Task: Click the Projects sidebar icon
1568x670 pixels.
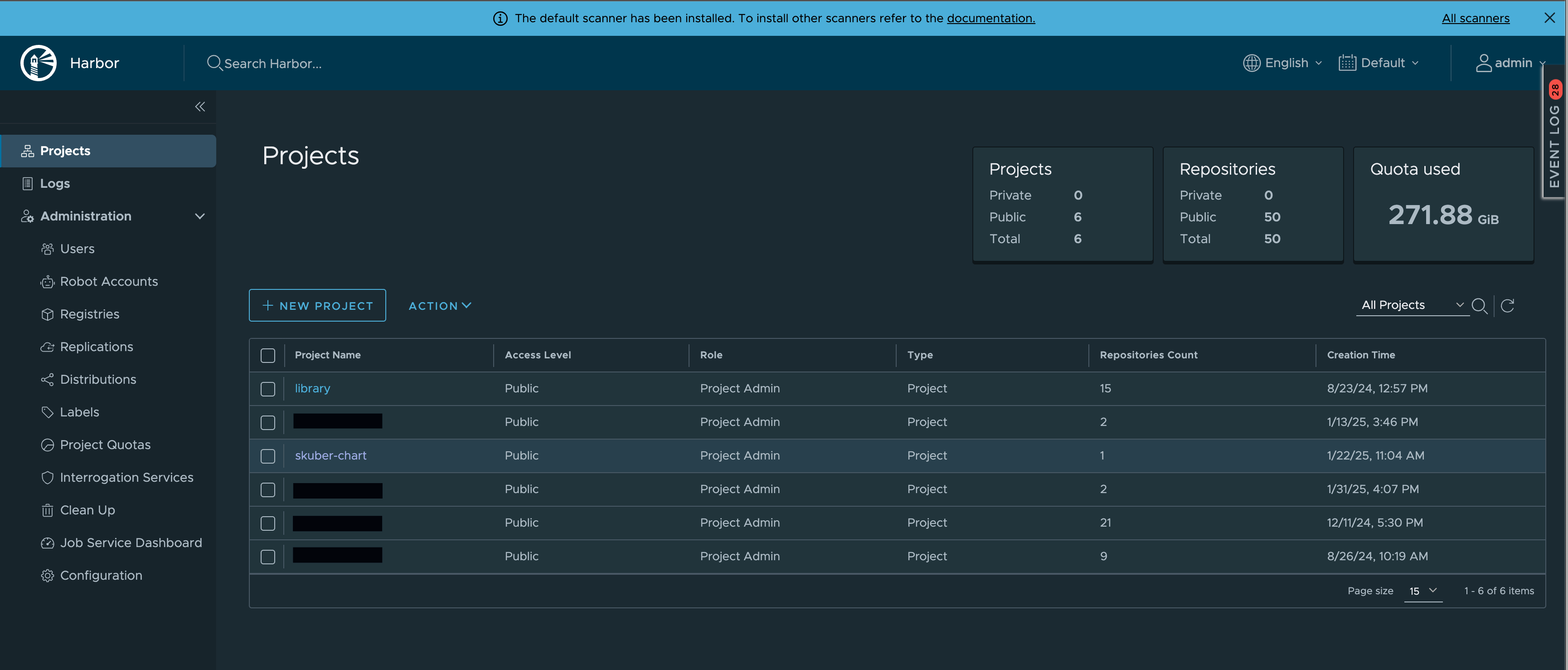Action: [x=27, y=151]
